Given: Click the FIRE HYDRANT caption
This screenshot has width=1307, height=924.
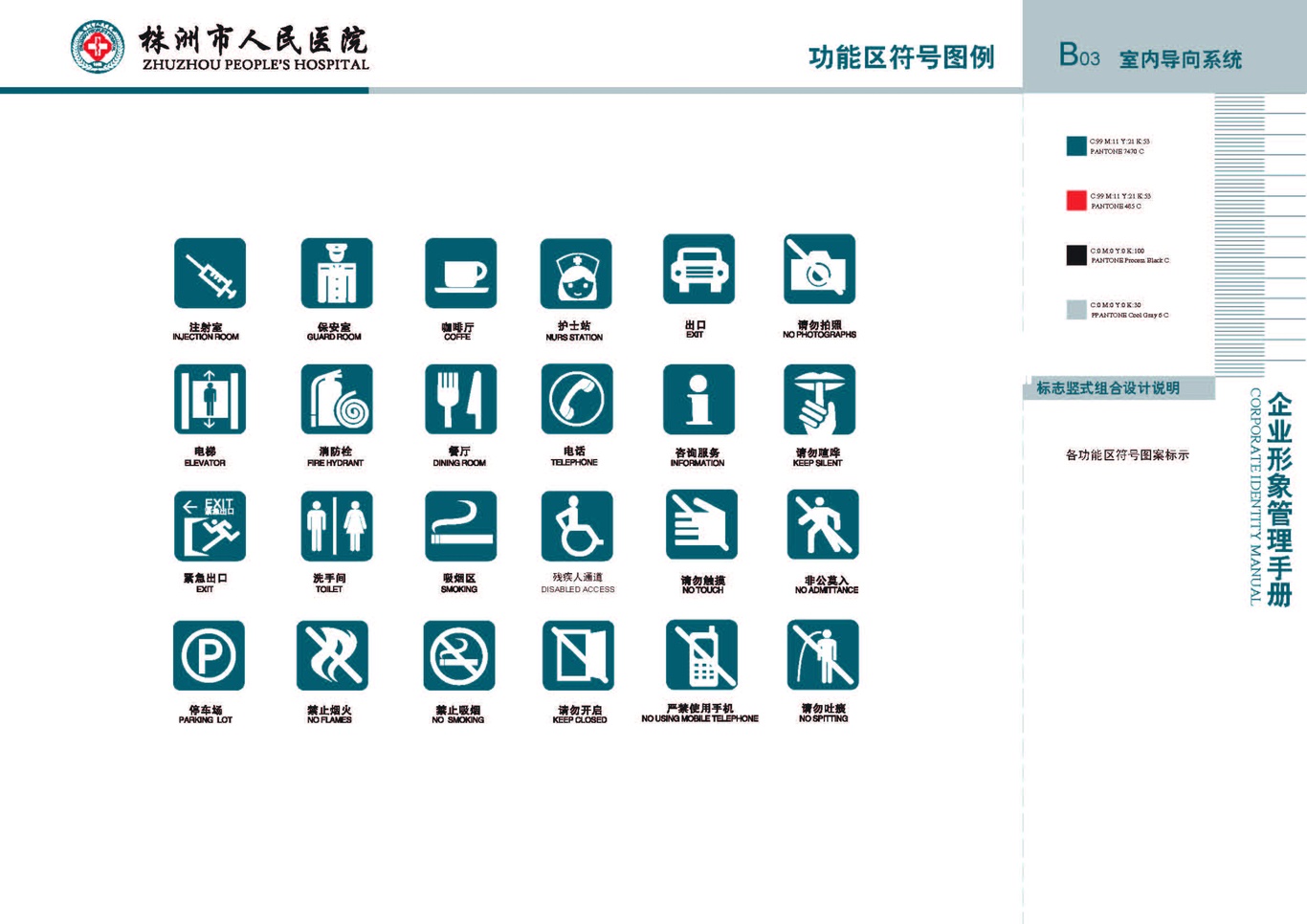Looking at the screenshot, I should (335, 463).
